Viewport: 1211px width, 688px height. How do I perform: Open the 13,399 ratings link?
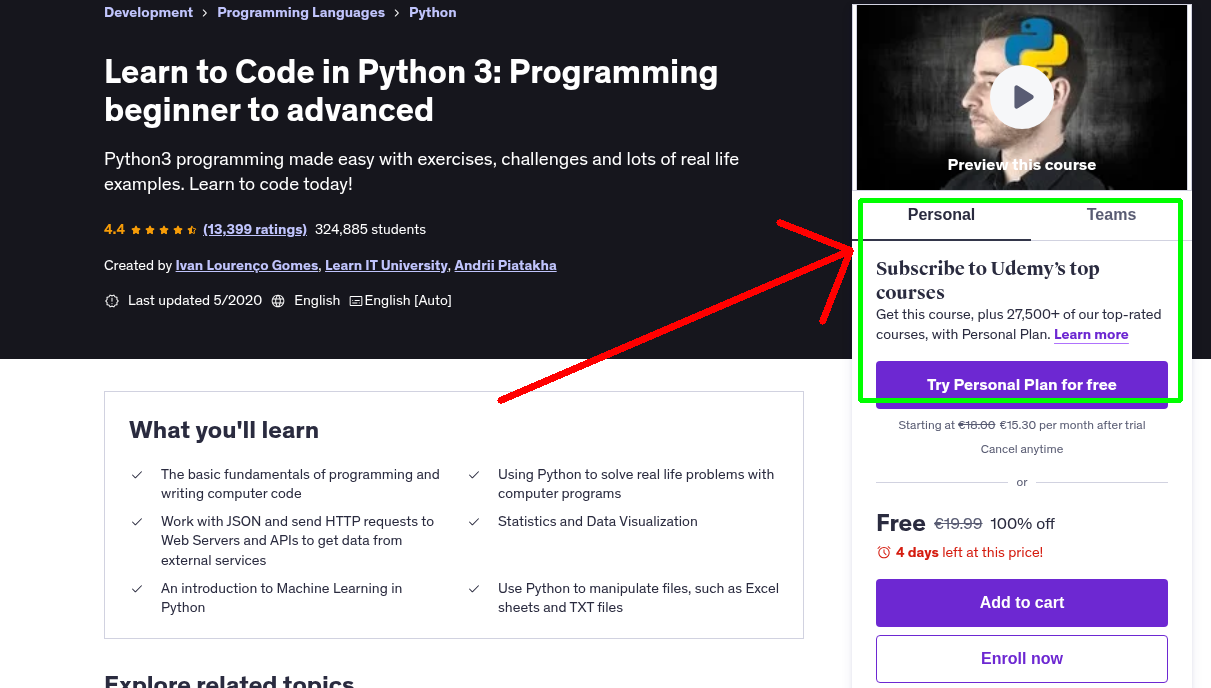255,229
